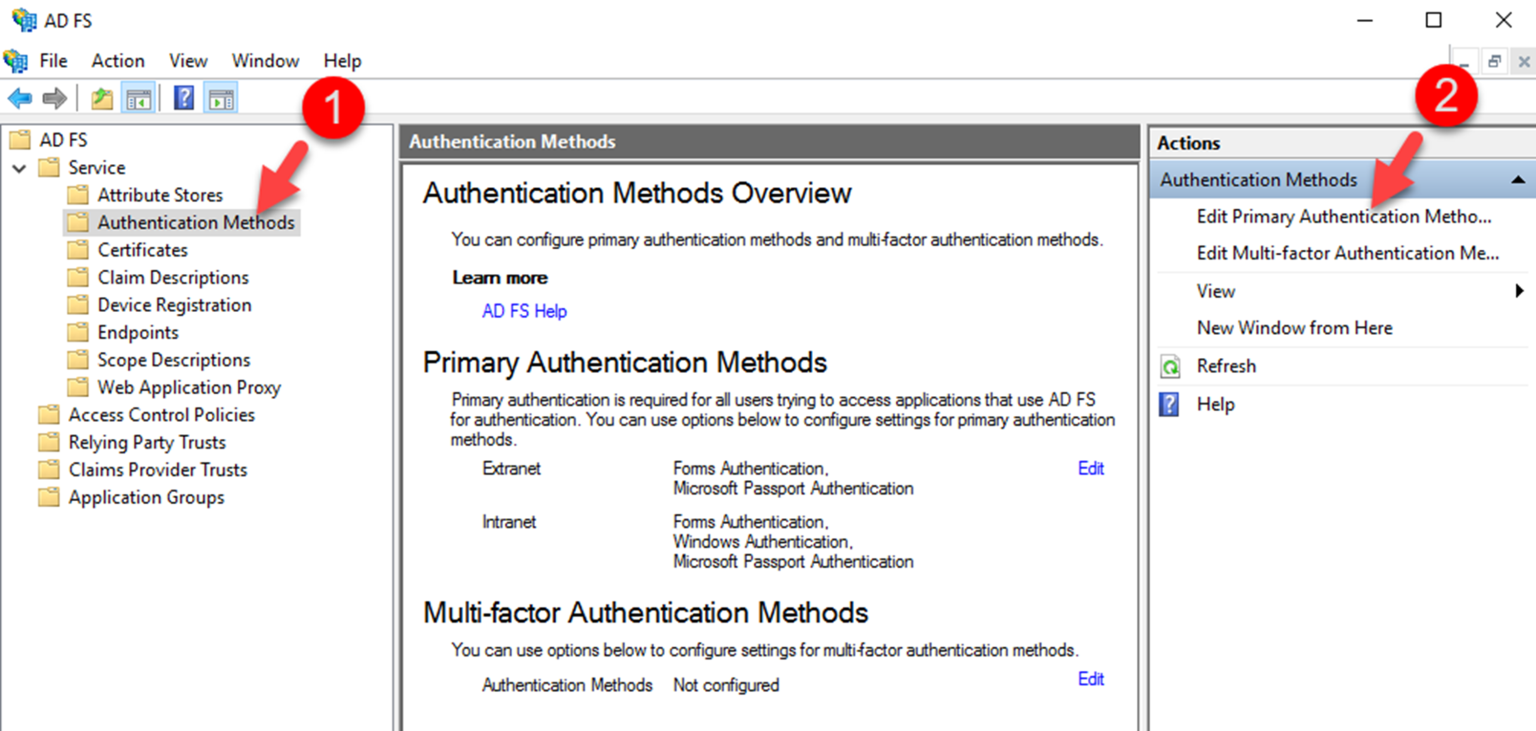This screenshot has width=1536, height=731.
Task: Navigate back using the blue back arrow
Action: tap(20, 97)
